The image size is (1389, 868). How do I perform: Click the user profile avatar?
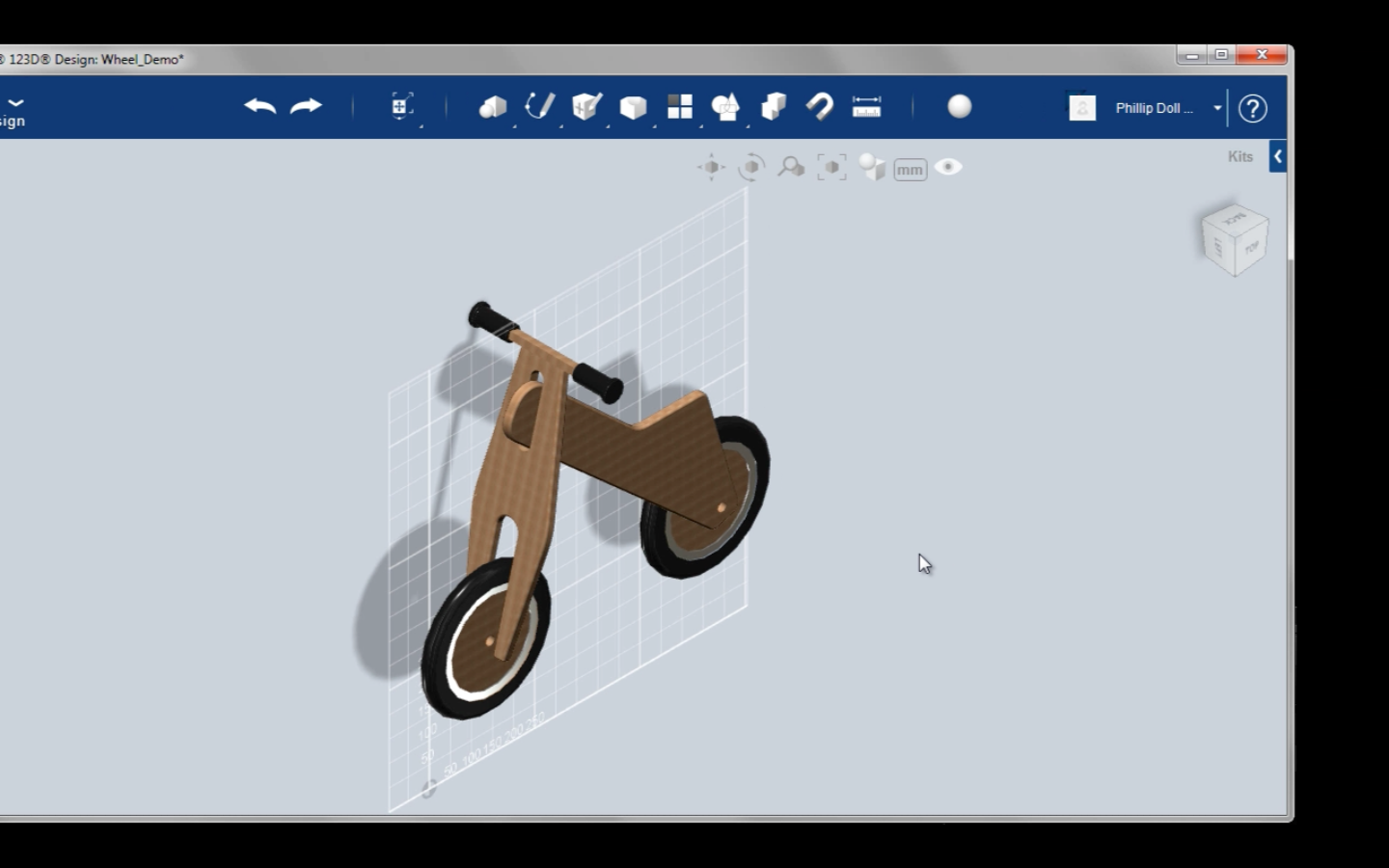[x=1082, y=107]
